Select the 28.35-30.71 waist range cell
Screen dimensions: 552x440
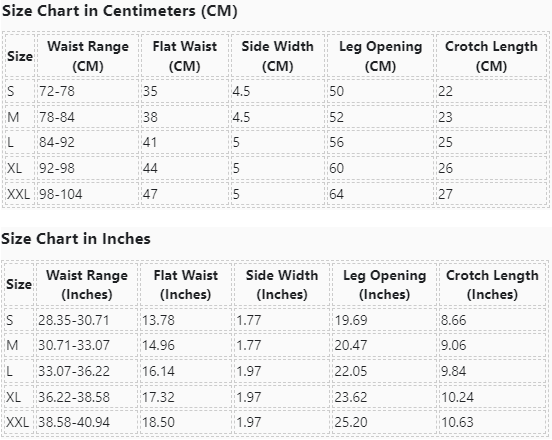87,320
